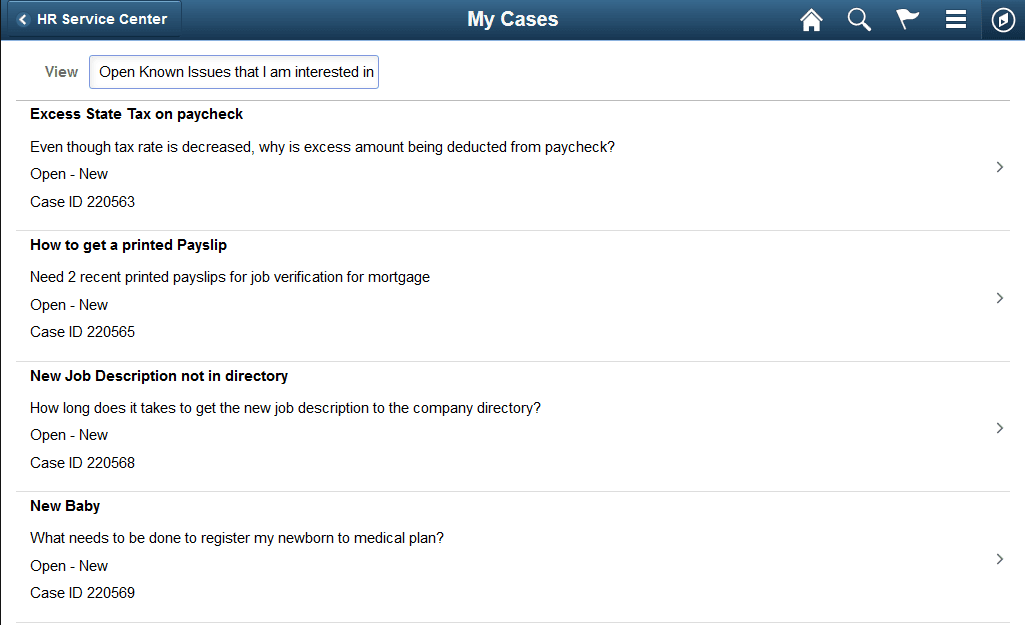Open the View filter dropdown
Viewport: 1025px width, 625px height.
click(x=233, y=72)
